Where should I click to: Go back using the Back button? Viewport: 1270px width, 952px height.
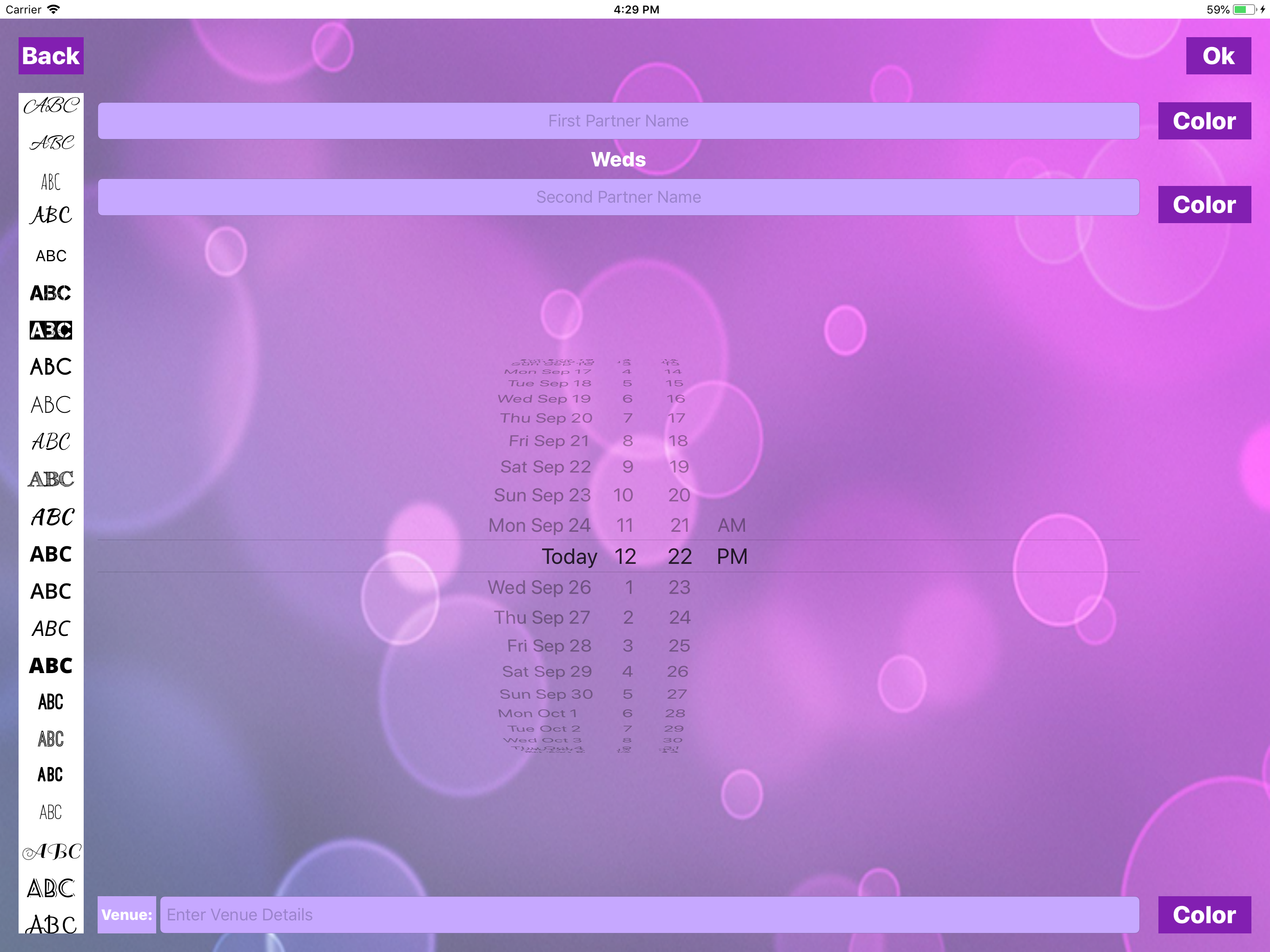(x=51, y=56)
